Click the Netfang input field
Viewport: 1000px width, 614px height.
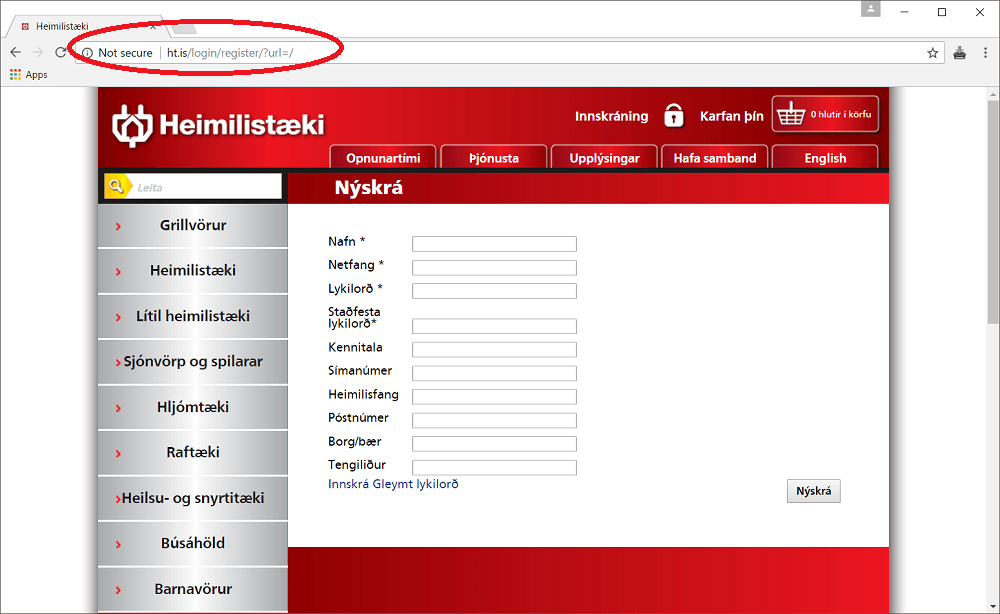(494, 267)
